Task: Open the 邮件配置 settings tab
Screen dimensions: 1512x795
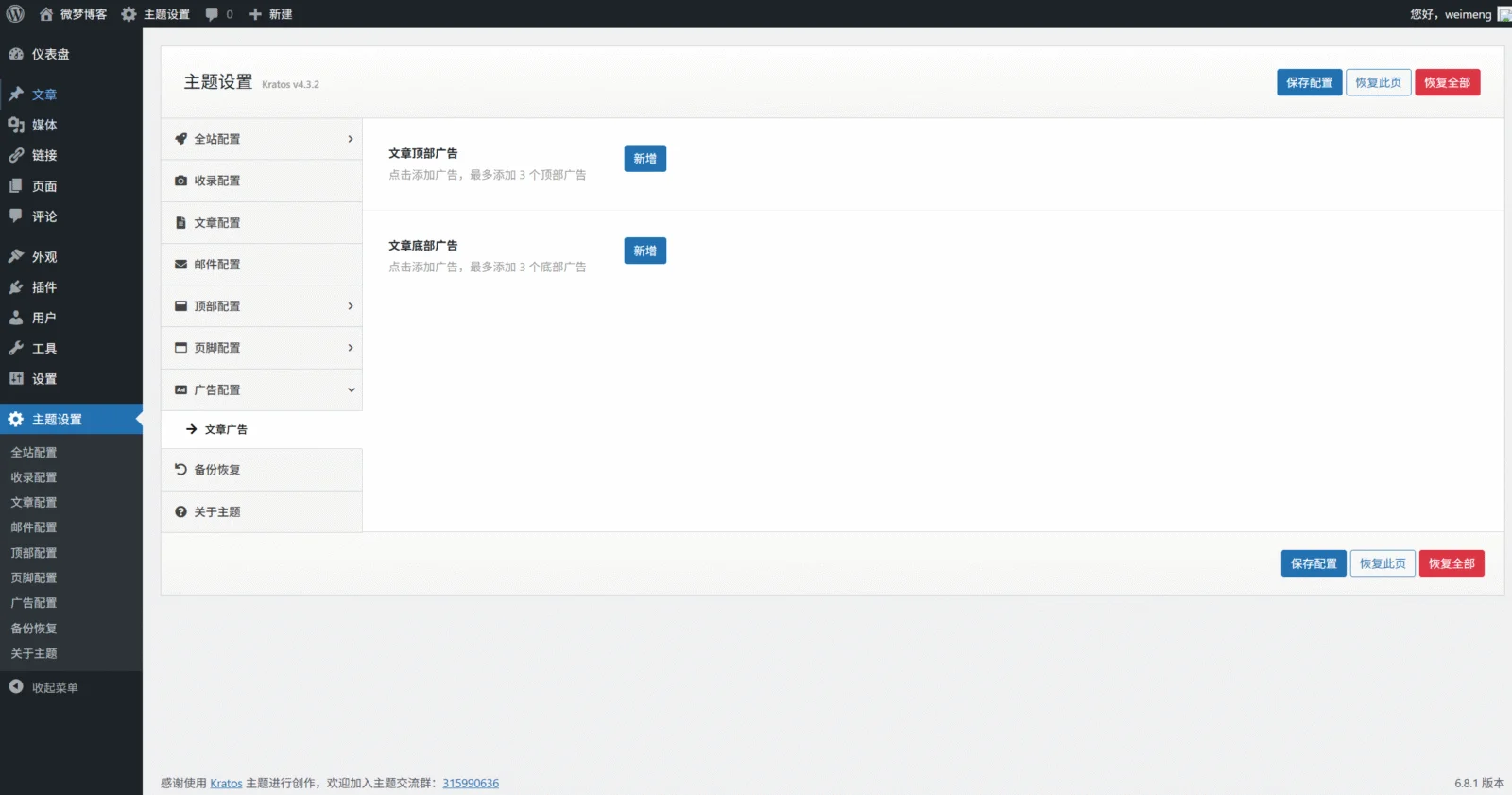Action: (217, 265)
